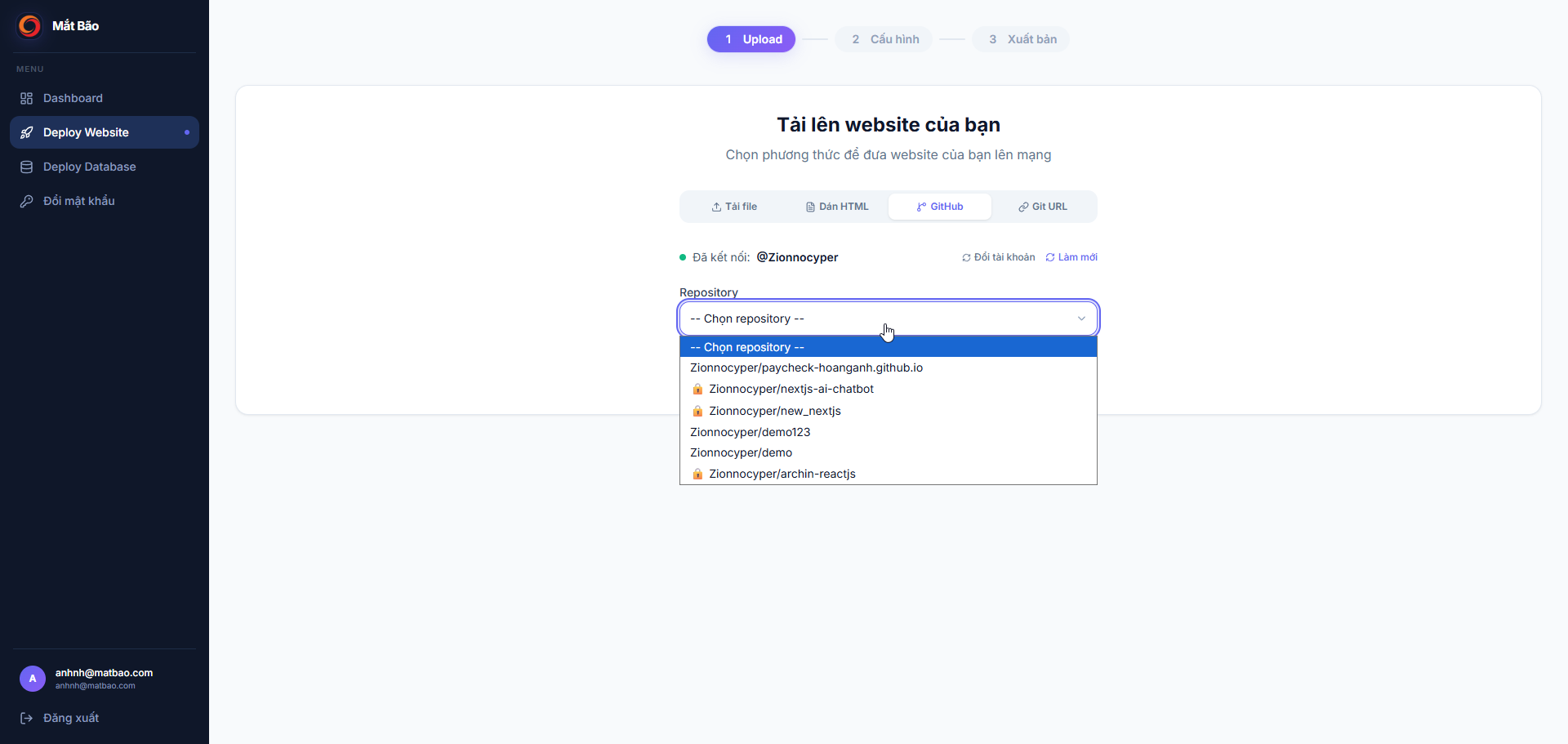Click the Đổi tài khoản link
Image resolution: width=1568 pixels, height=744 pixels.
click(x=998, y=257)
